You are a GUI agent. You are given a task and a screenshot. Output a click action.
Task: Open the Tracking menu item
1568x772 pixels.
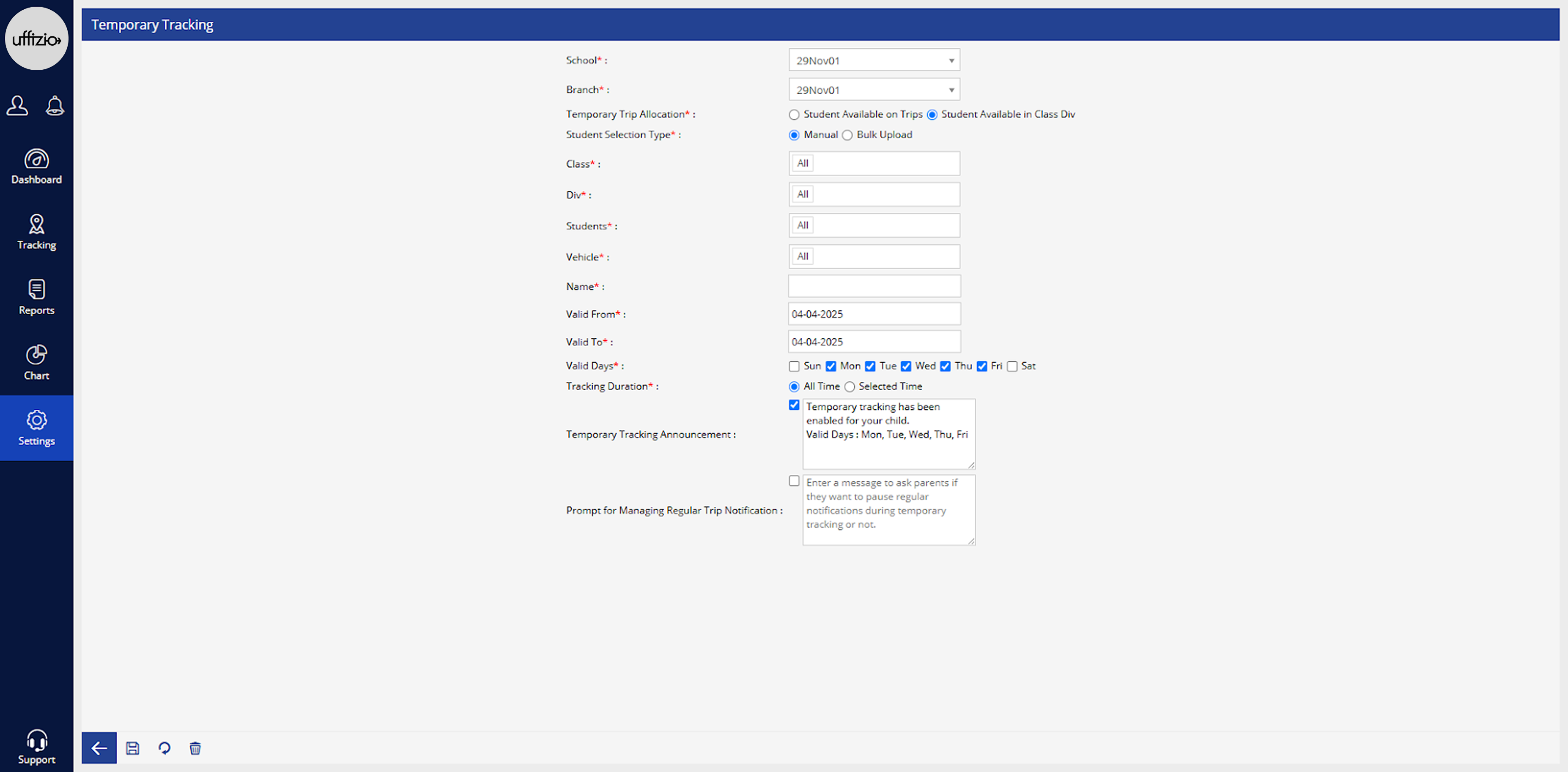(x=36, y=232)
